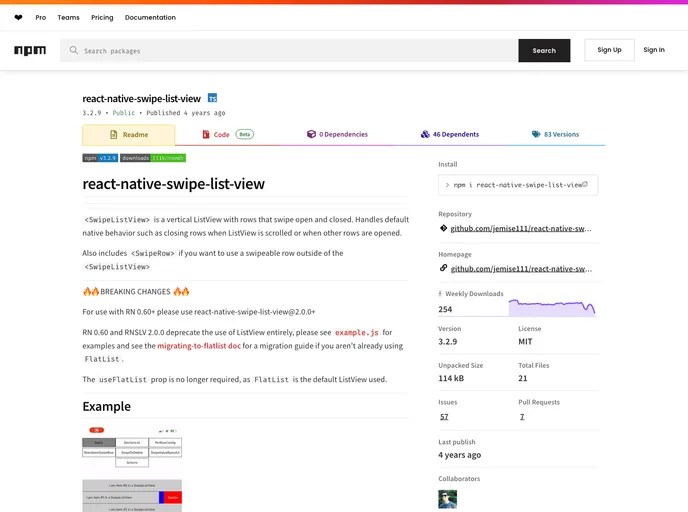This screenshot has width=688, height=512.
Task: Open the 7 pull requests link
Action: [x=522, y=417]
